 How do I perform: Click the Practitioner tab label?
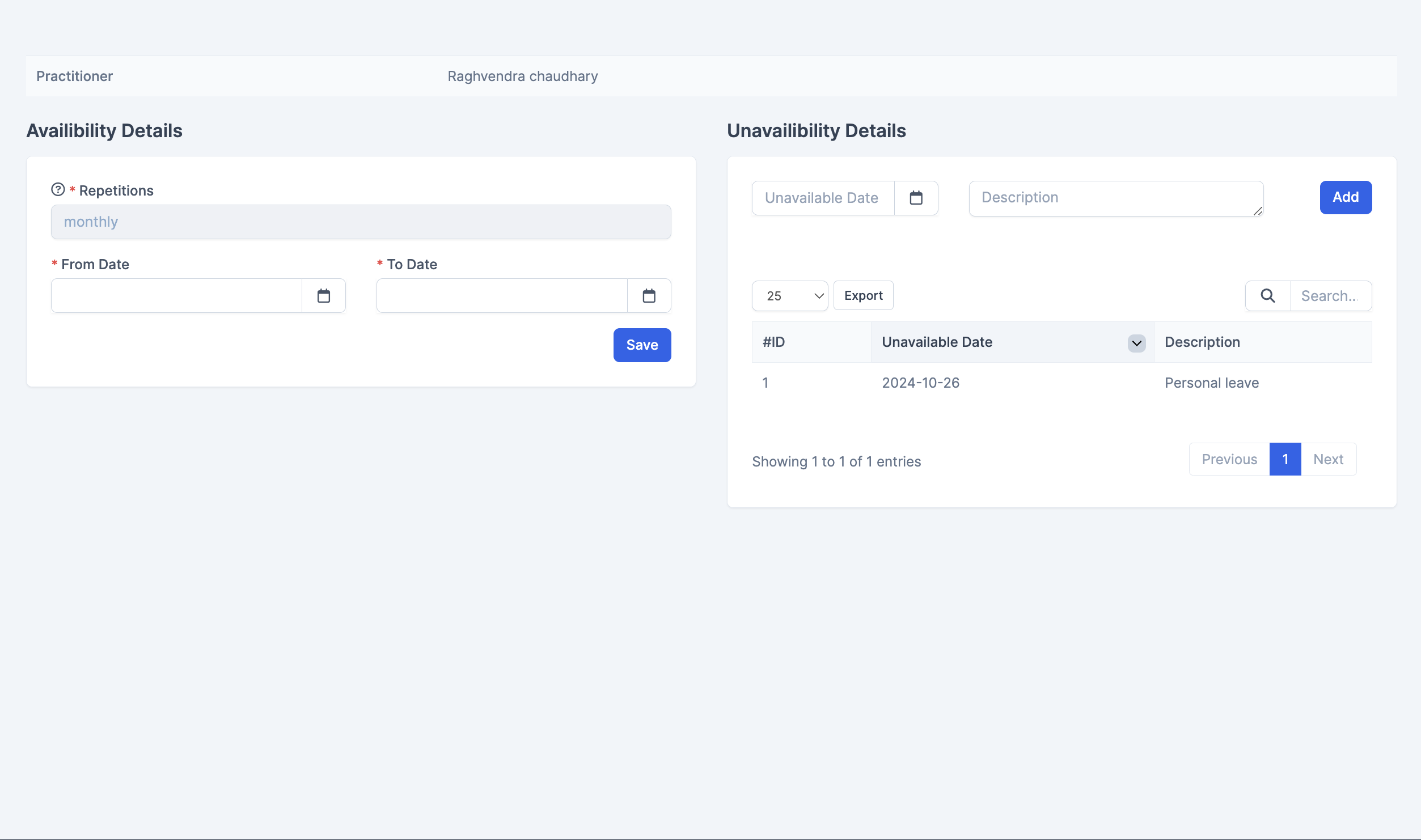click(x=74, y=75)
